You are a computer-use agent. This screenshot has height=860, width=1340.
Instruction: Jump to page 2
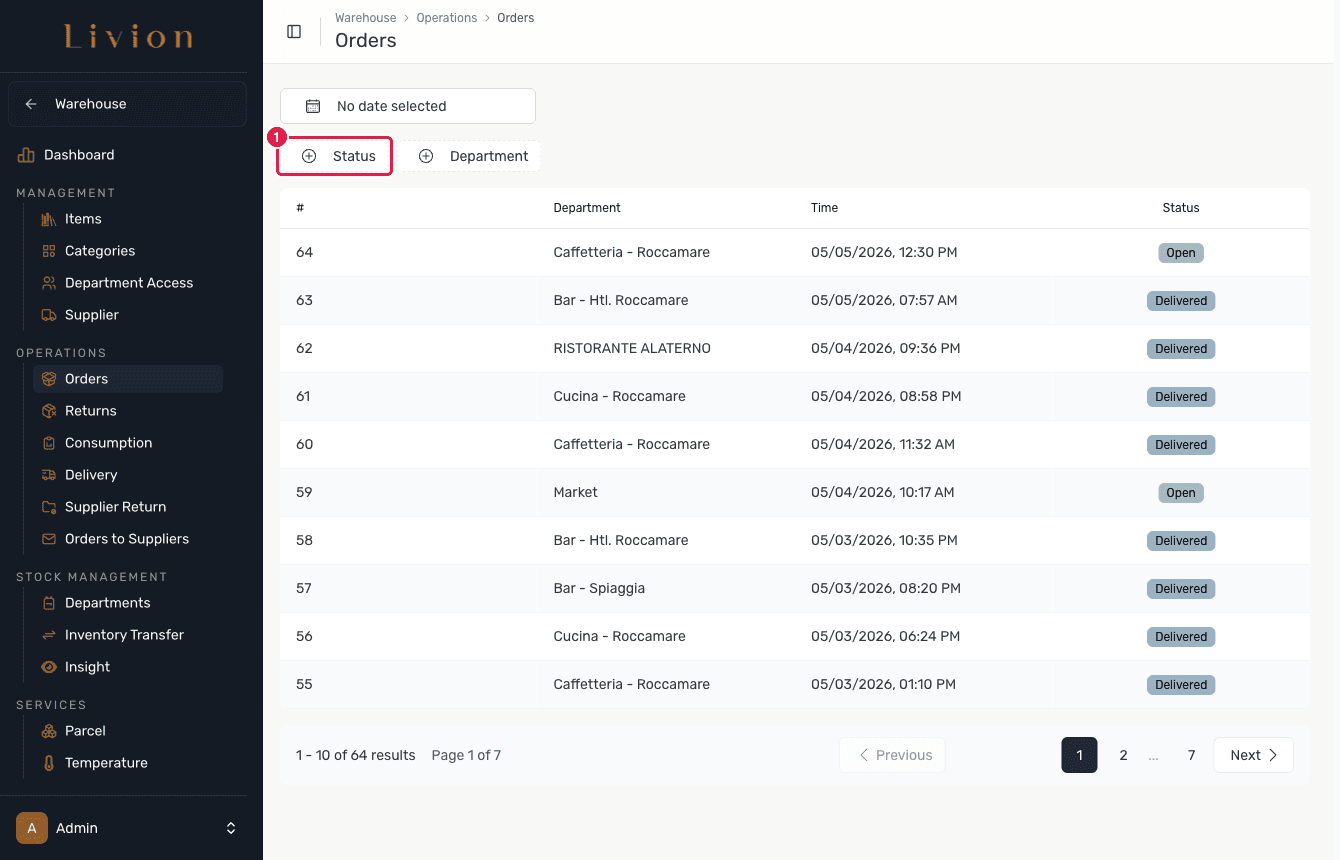coord(1123,755)
